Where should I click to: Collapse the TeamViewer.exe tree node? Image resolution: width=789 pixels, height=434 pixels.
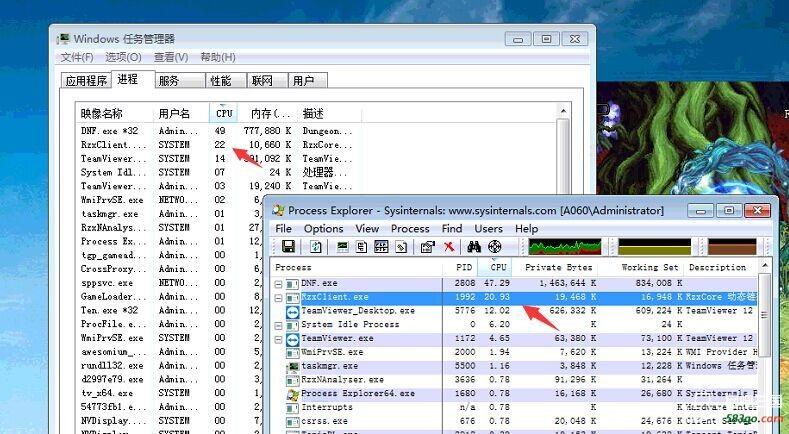point(278,339)
